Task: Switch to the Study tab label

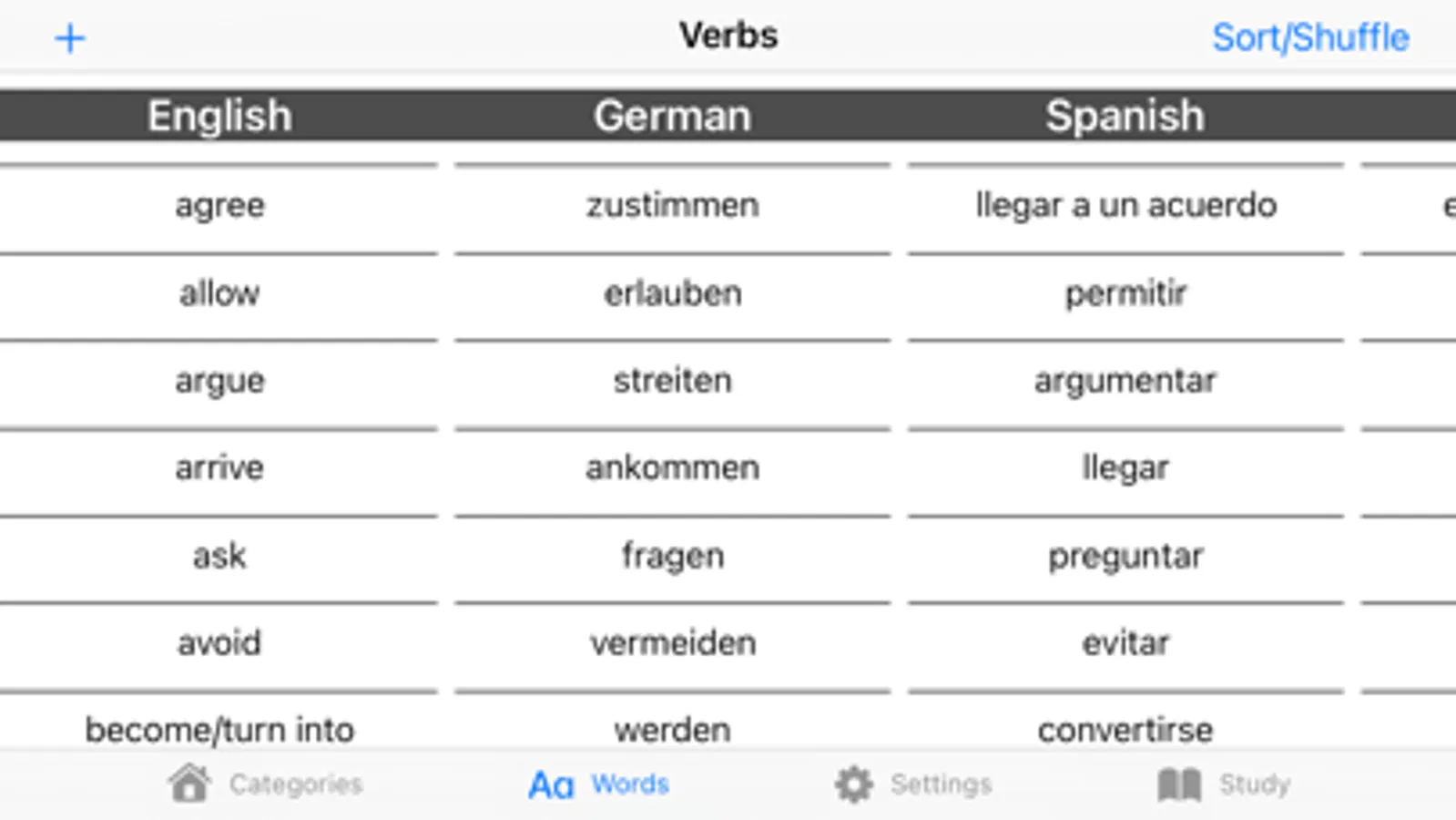Action: tap(1254, 784)
